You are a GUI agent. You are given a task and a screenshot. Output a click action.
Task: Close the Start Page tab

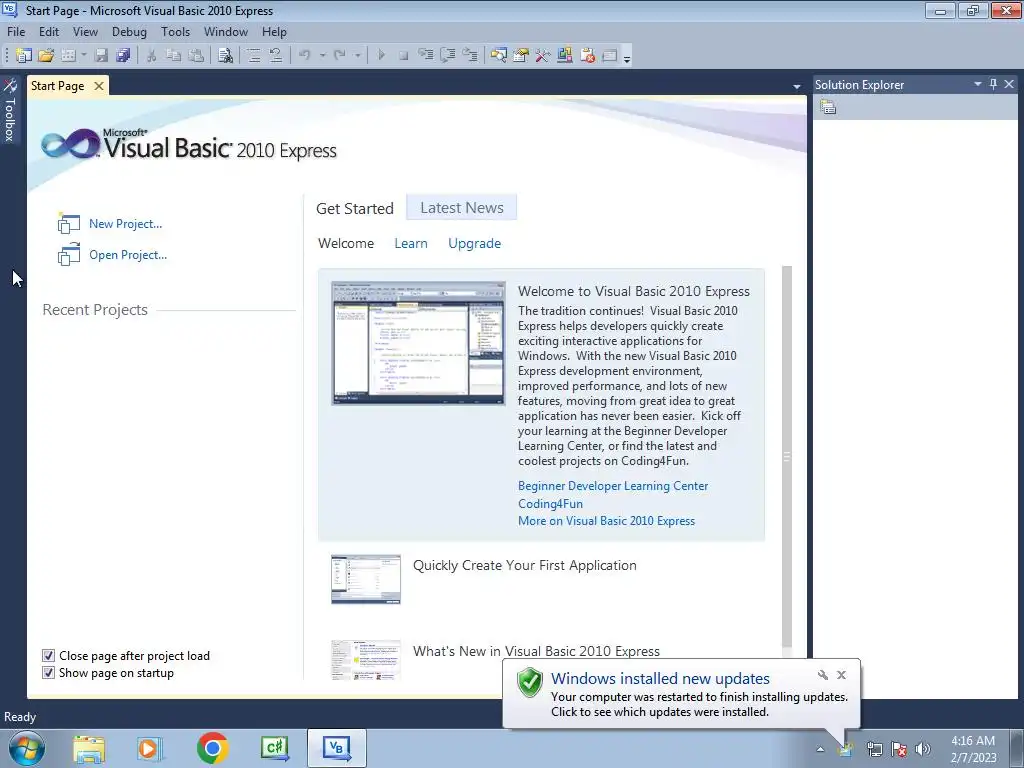[x=99, y=86]
